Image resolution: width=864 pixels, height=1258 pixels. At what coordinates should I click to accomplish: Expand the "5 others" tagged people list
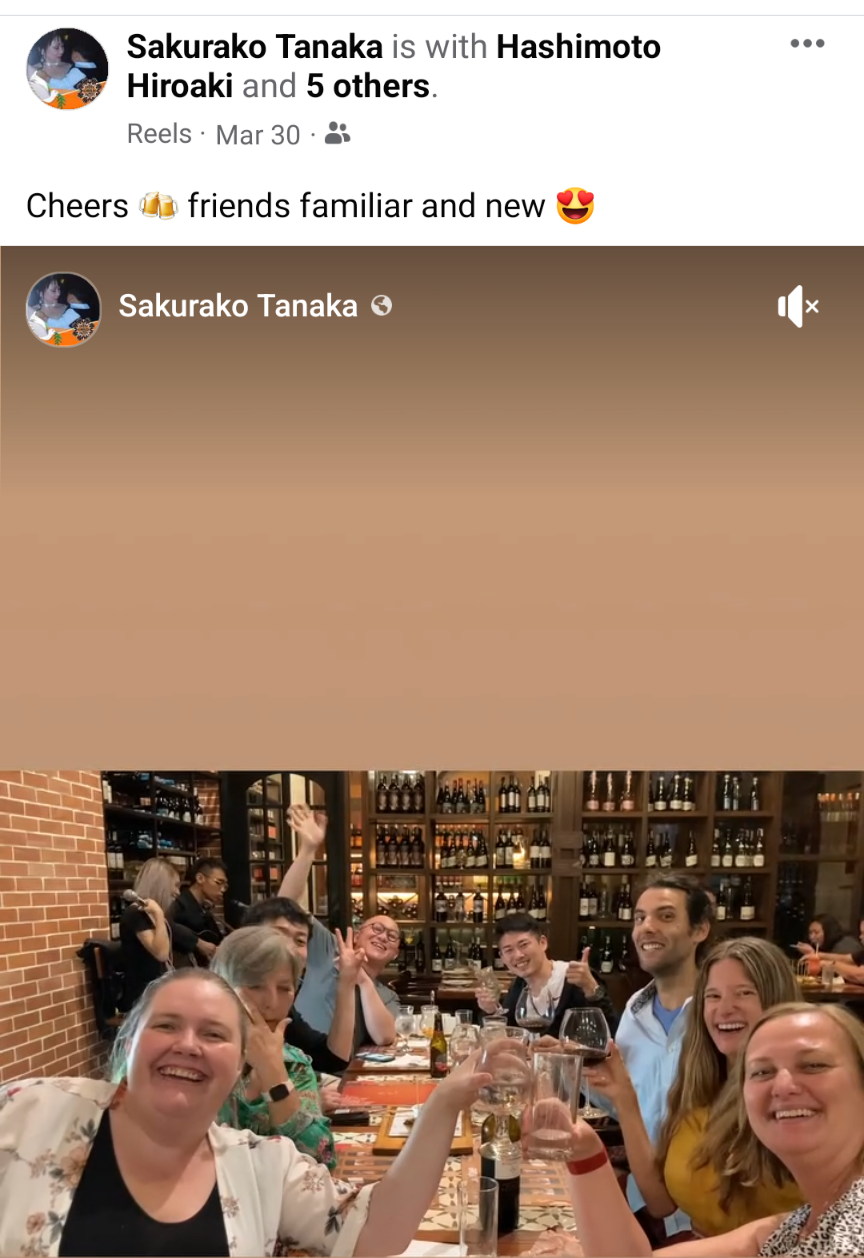[x=368, y=86]
